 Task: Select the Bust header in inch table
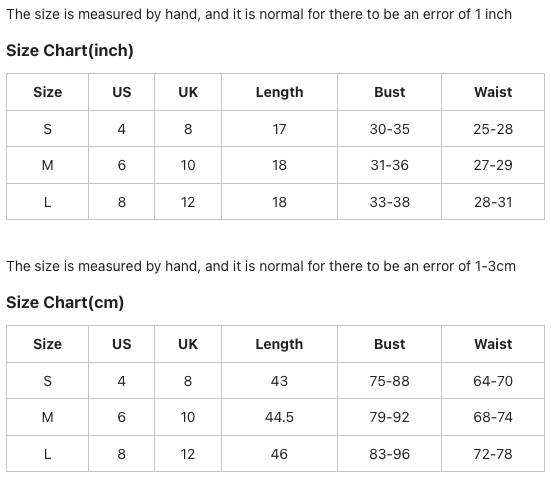coord(389,92)
